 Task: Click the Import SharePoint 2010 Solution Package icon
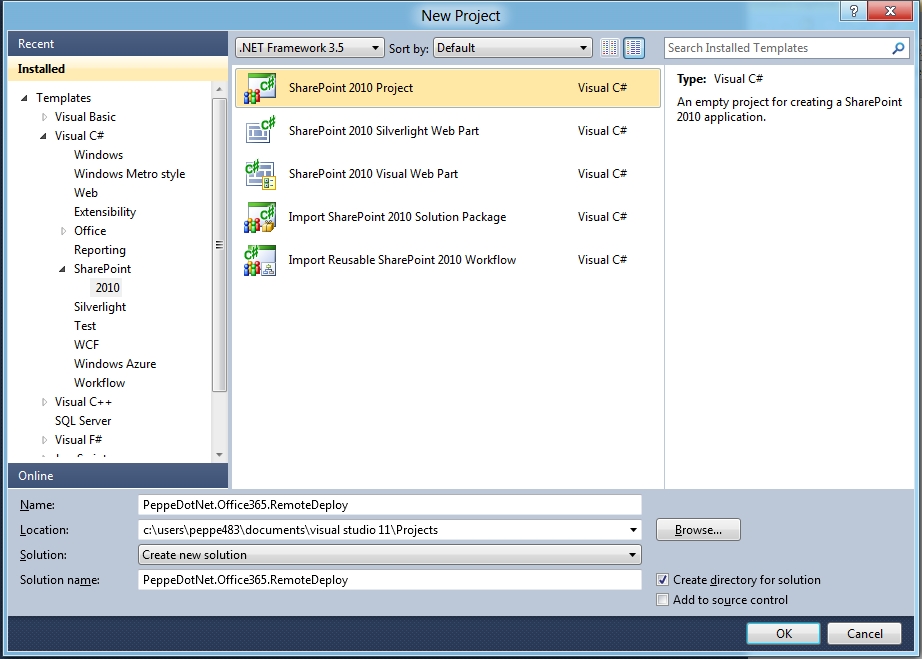pos(260,217)
